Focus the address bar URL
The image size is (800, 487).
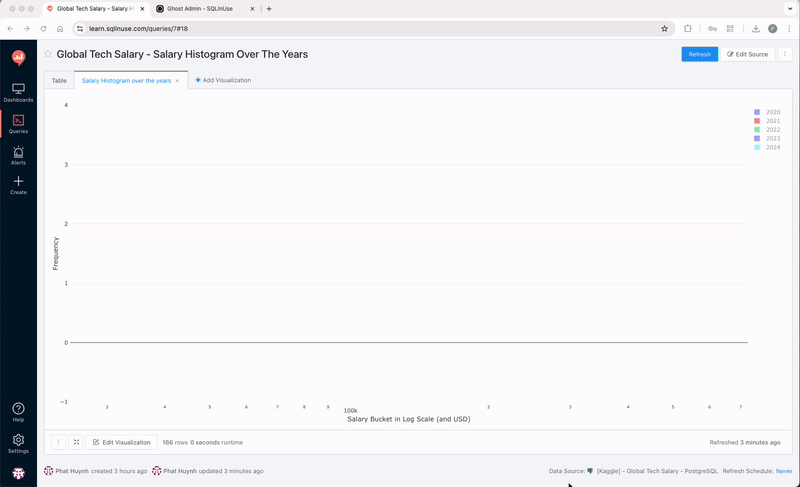pyautogui.click(x=138, y=29)
